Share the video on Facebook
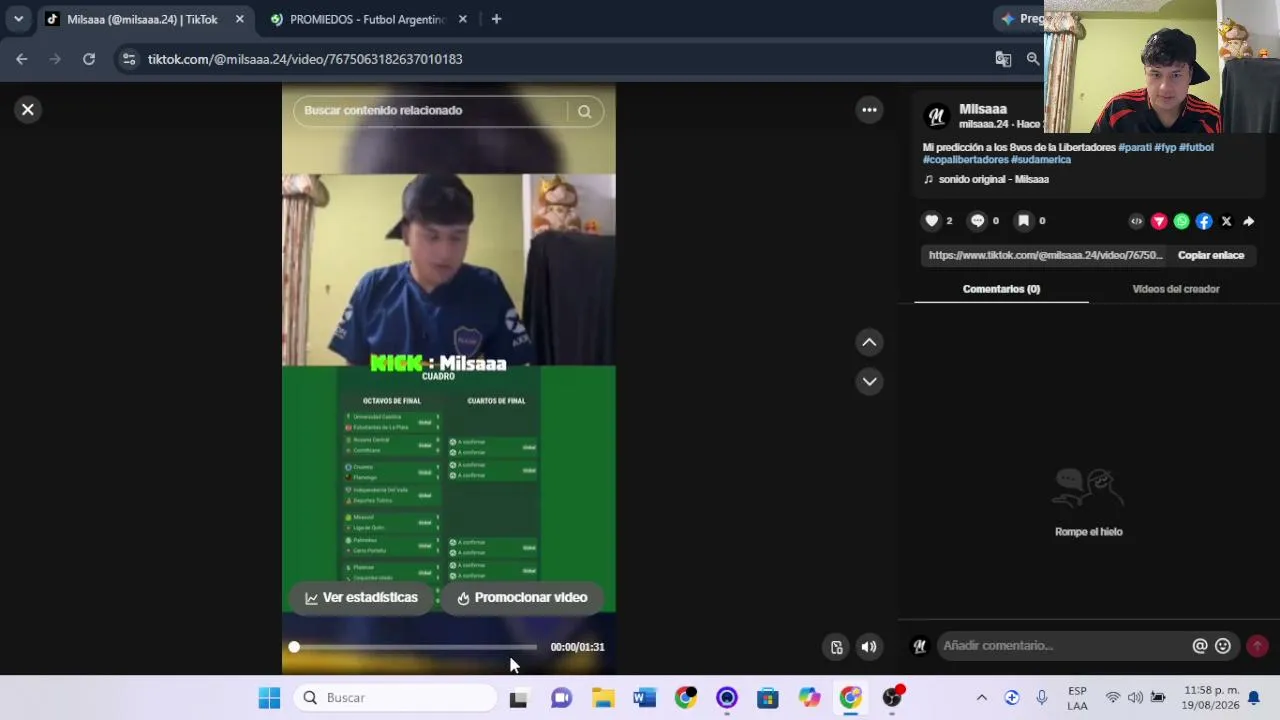 [x=1204, y=221]
